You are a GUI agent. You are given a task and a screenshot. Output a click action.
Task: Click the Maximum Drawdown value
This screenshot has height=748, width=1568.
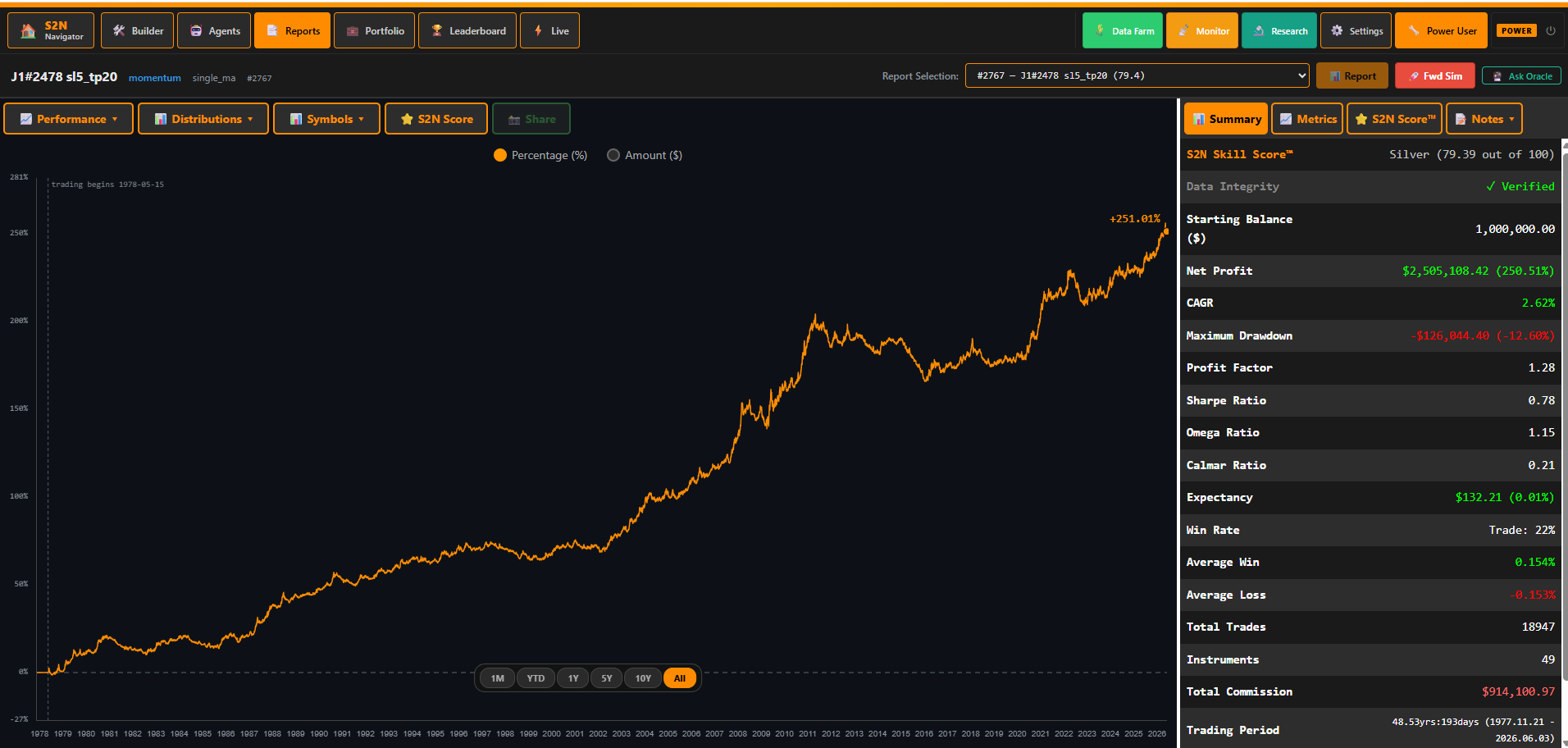(x=1483, y=335)
